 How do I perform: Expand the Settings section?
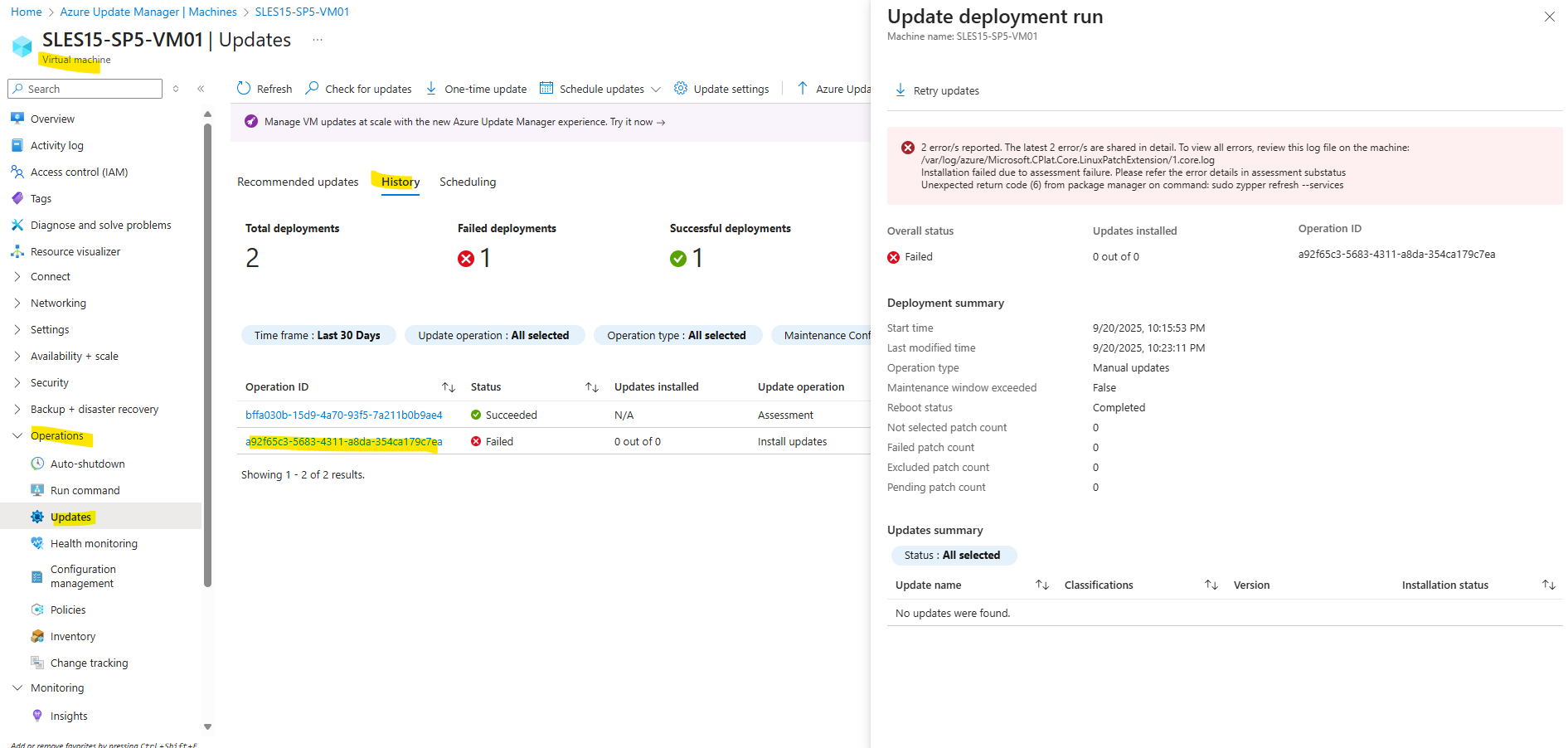click(x=50, y=329)
